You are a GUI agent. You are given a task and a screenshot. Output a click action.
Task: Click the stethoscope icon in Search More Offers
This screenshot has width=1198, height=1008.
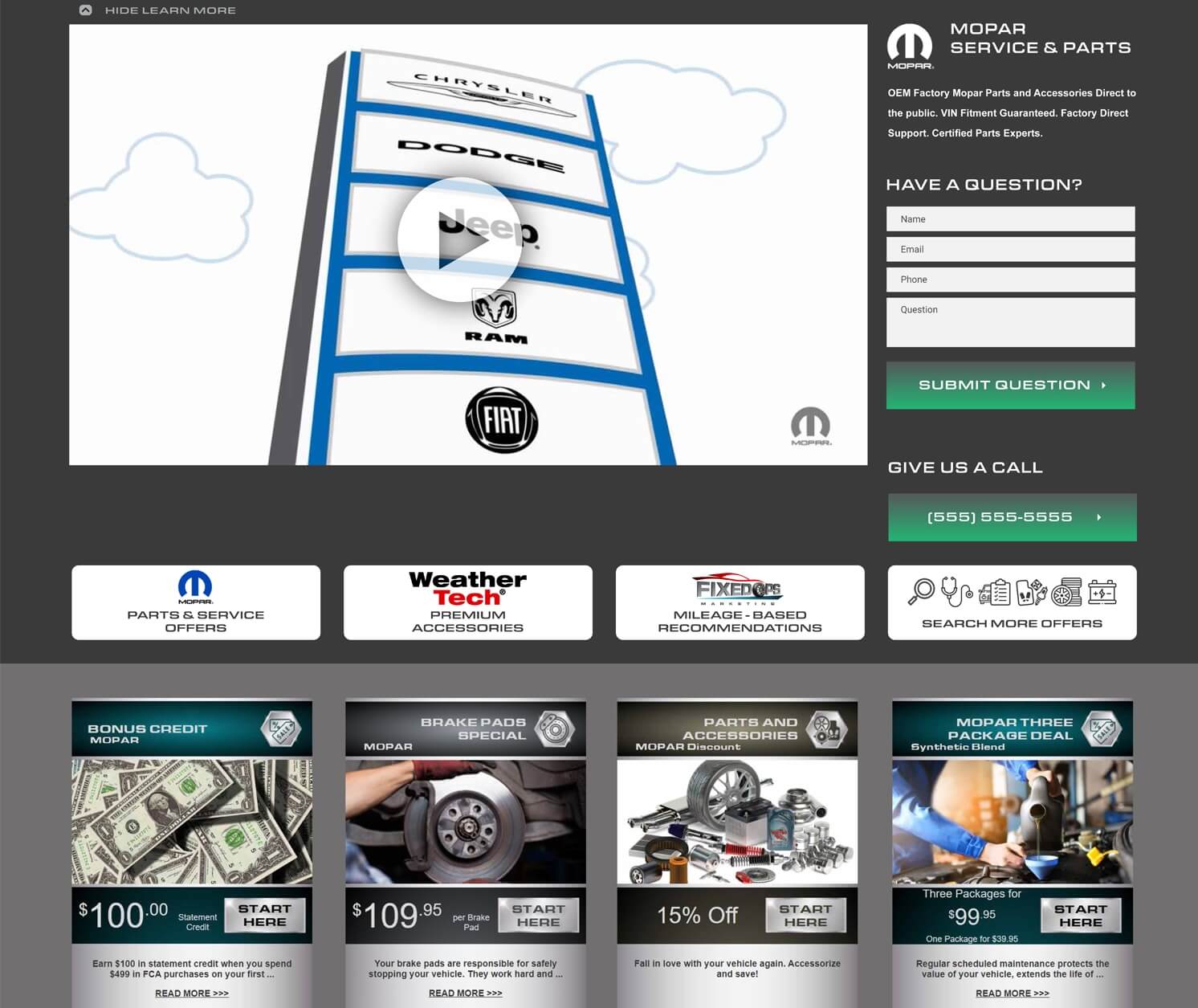(x=956, y=592)
